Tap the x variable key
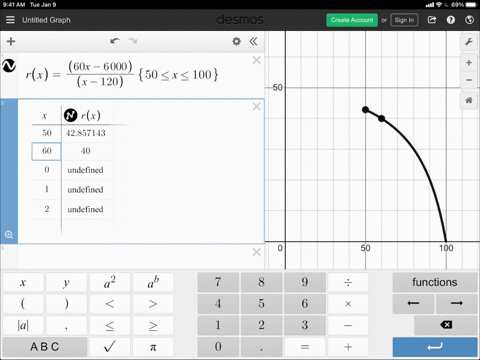The width and height of the screenshot is (480, 360). point(23,283)
